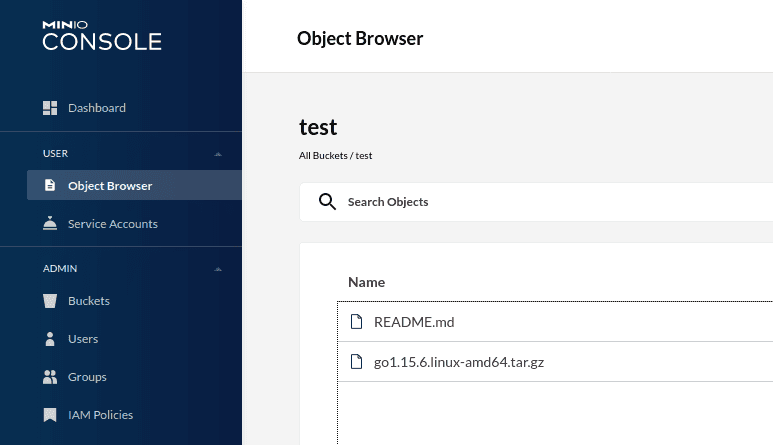Click the Dashboard grid icon

(x=50, y=108)
